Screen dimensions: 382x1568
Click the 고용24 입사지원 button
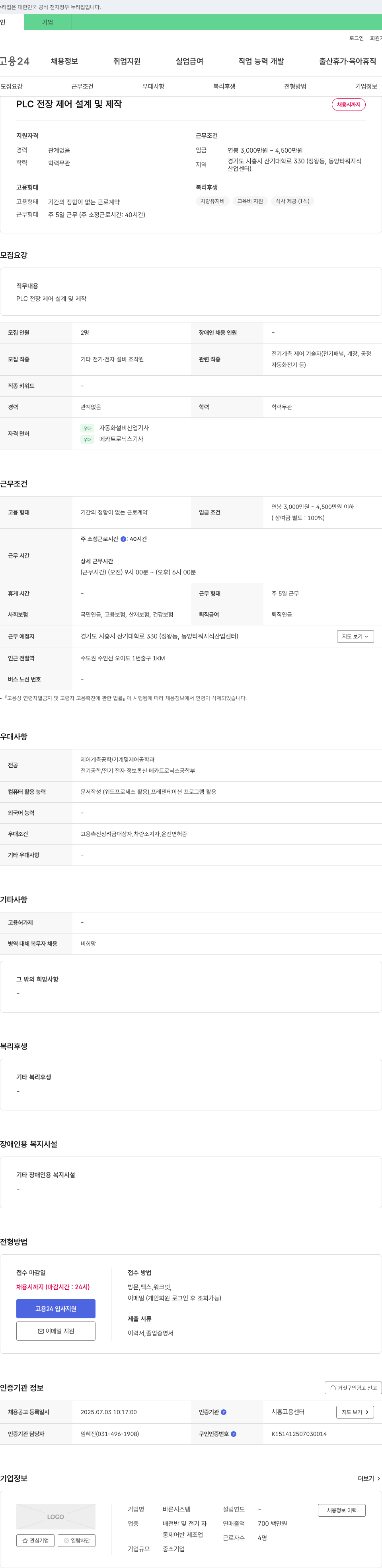coord(56,1308)
